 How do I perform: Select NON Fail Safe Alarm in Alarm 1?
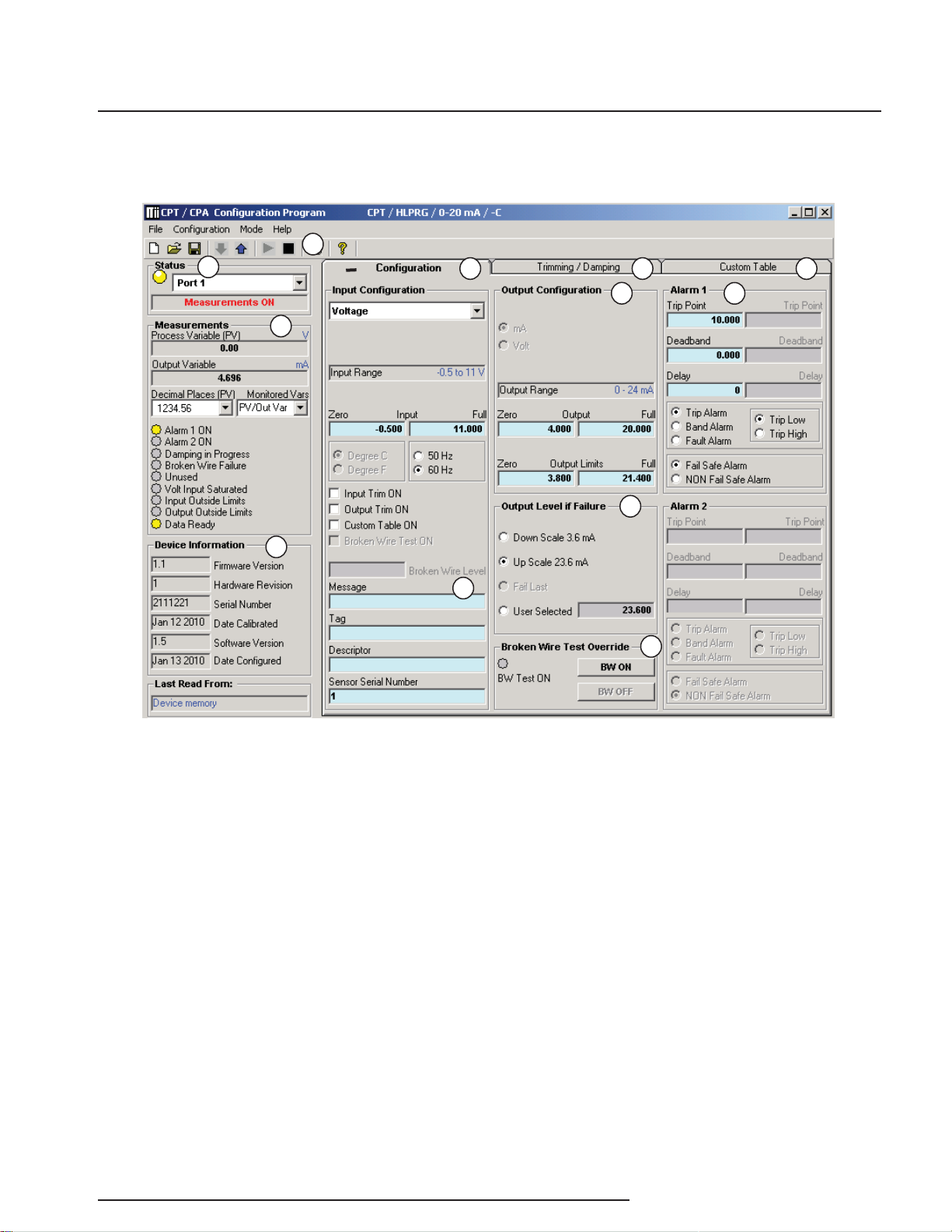(676, 480)
